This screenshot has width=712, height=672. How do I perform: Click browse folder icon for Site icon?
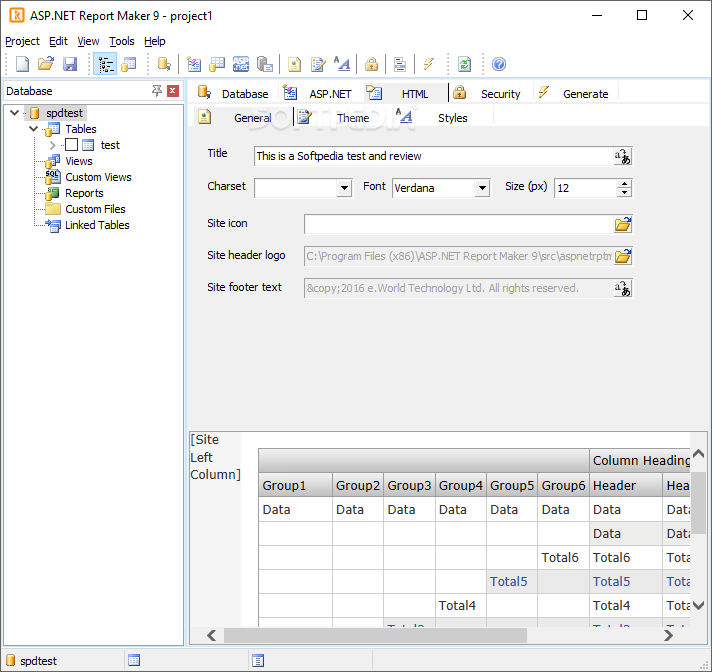[x=623, y=225]
